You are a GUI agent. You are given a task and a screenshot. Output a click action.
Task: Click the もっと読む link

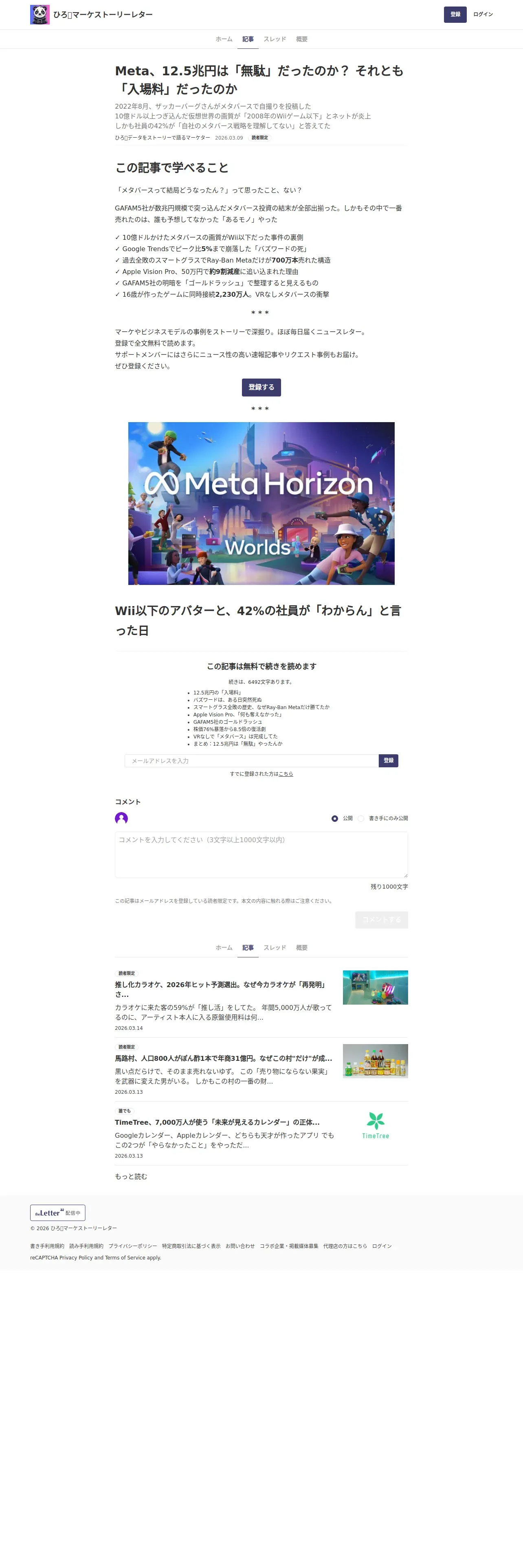[x=131, y=1176]
